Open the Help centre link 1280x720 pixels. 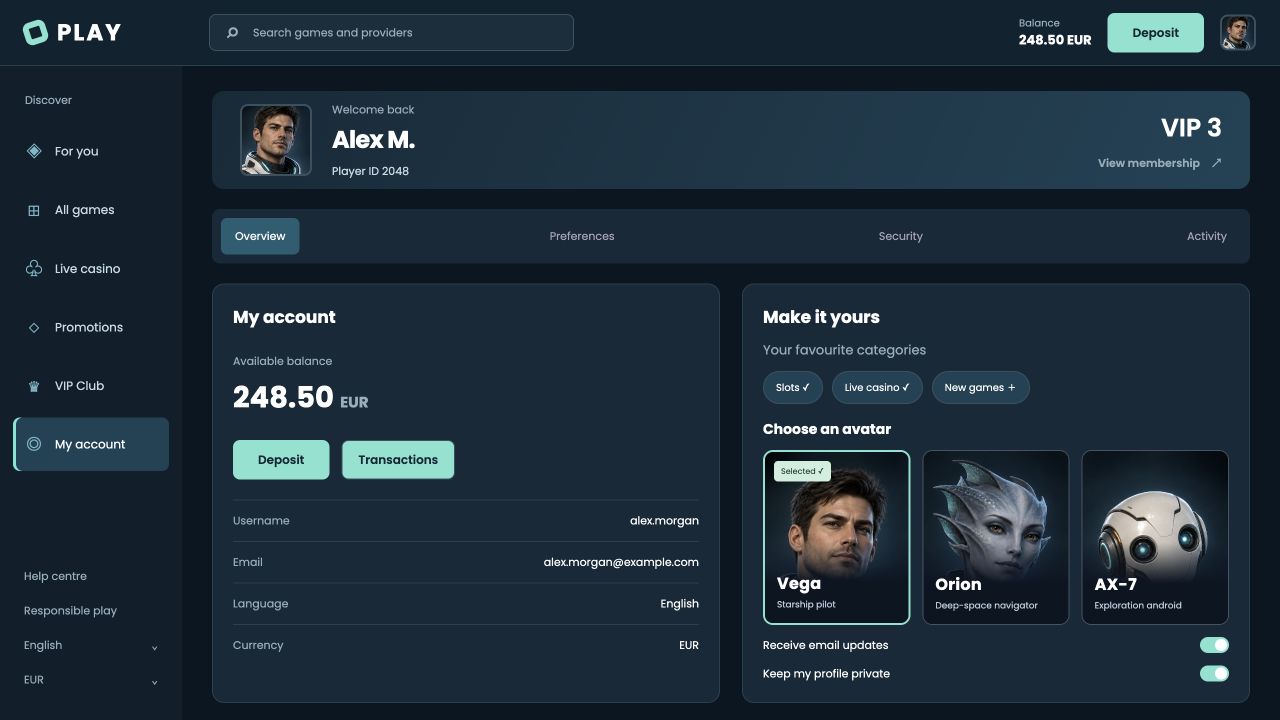point(55,576)
